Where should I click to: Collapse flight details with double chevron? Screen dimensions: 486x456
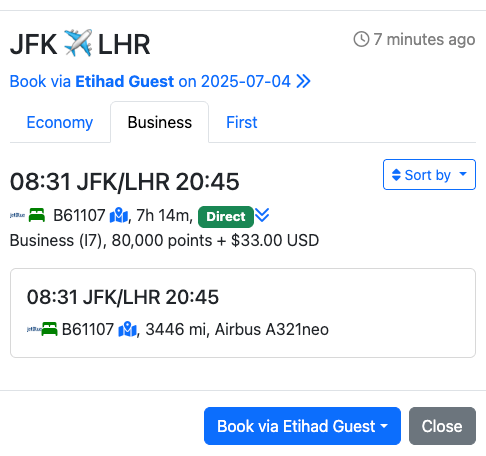(262, 215)
